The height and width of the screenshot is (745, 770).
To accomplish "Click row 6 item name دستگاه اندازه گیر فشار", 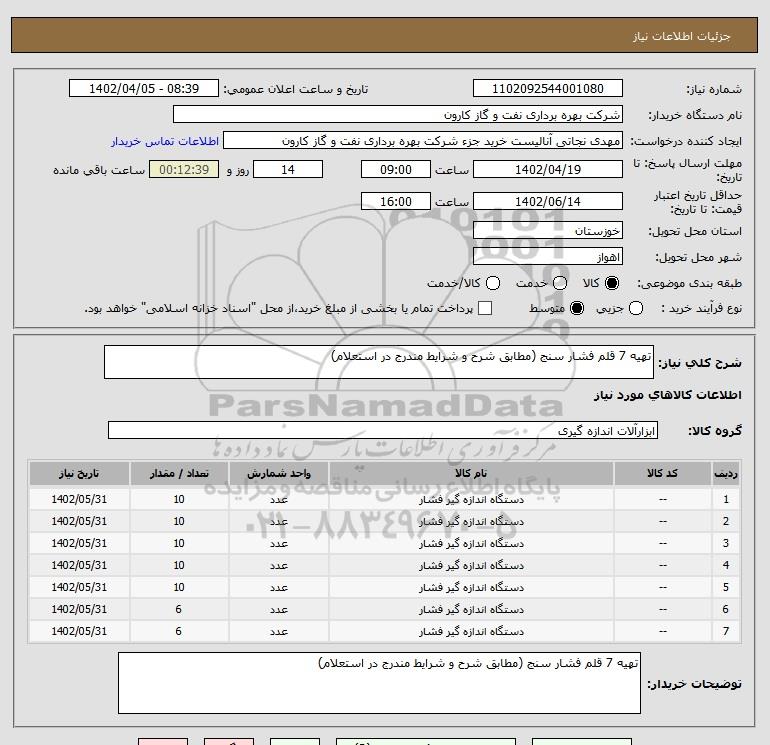I will [471, 609].
